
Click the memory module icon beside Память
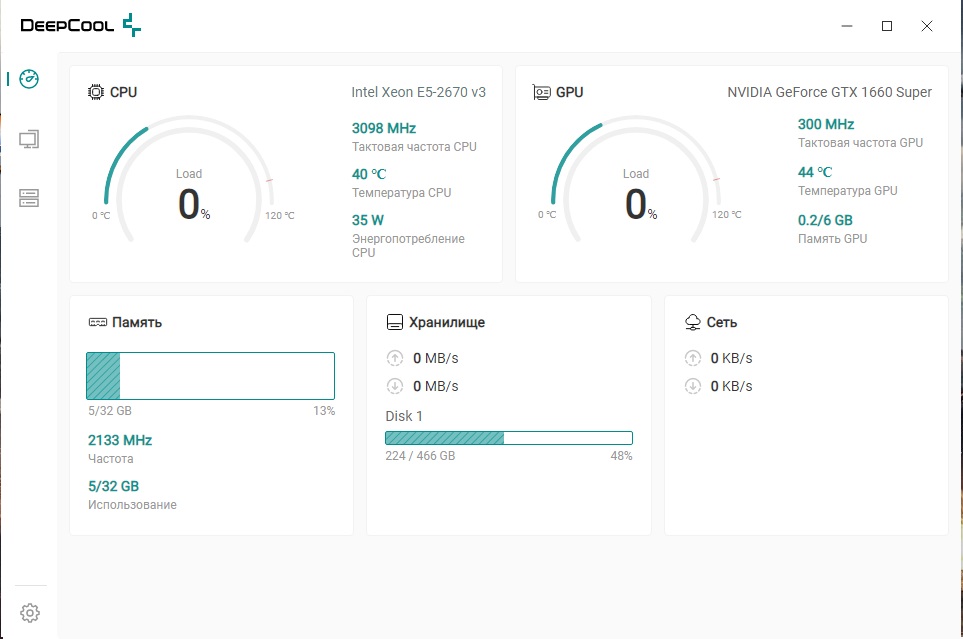coord(98,322)
